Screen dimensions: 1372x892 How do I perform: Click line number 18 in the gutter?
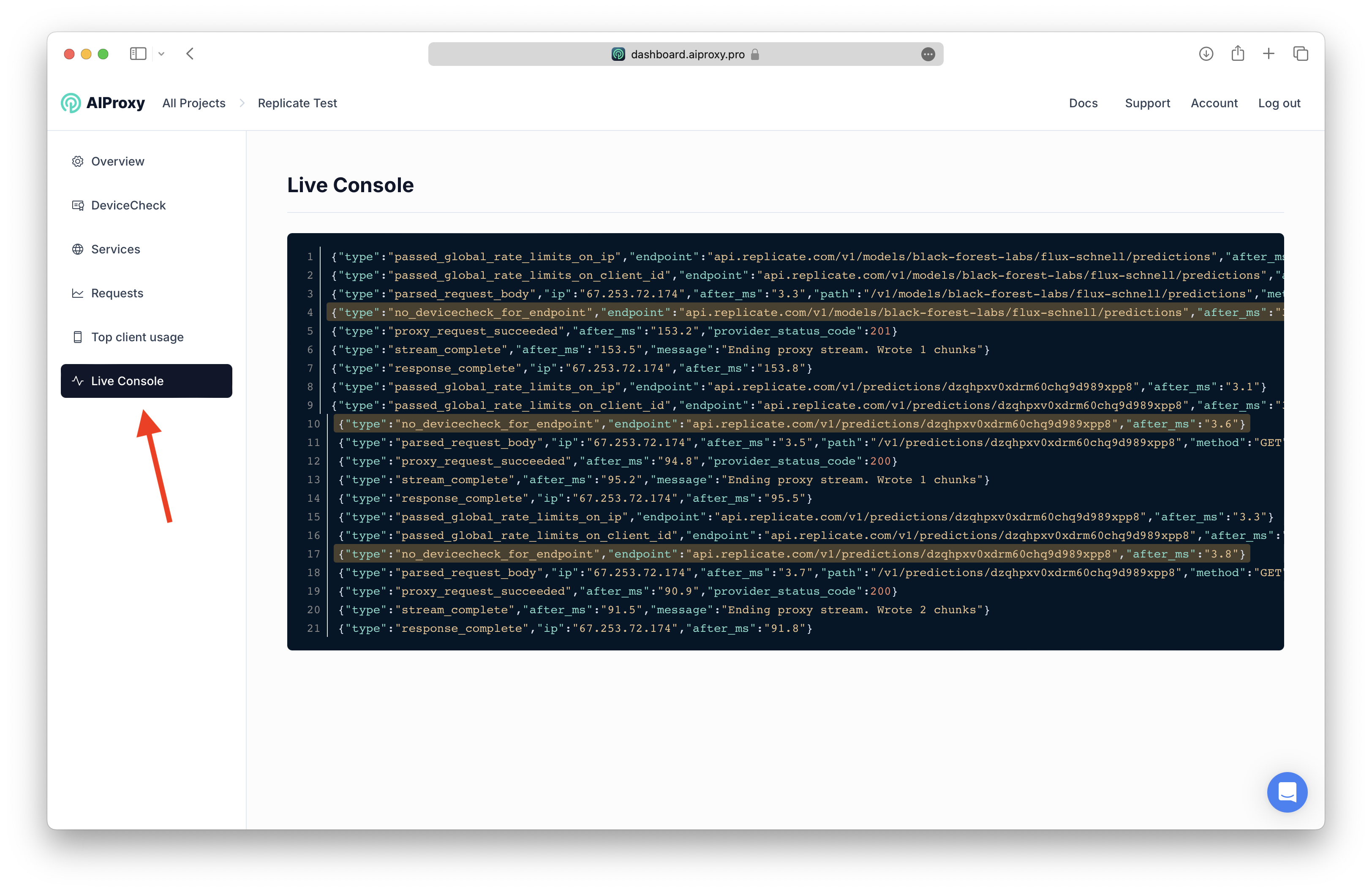click(313, 573)
